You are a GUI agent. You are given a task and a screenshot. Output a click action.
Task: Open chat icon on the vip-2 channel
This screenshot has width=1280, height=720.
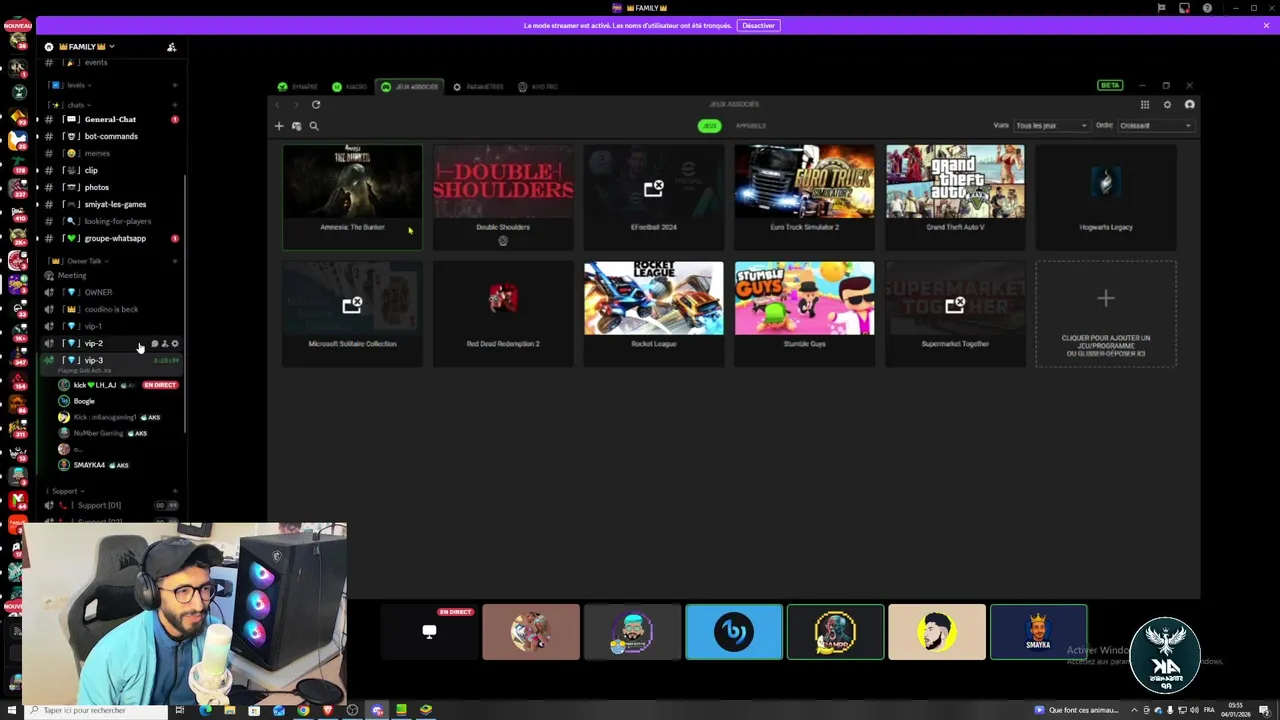[x=154, y=344]
